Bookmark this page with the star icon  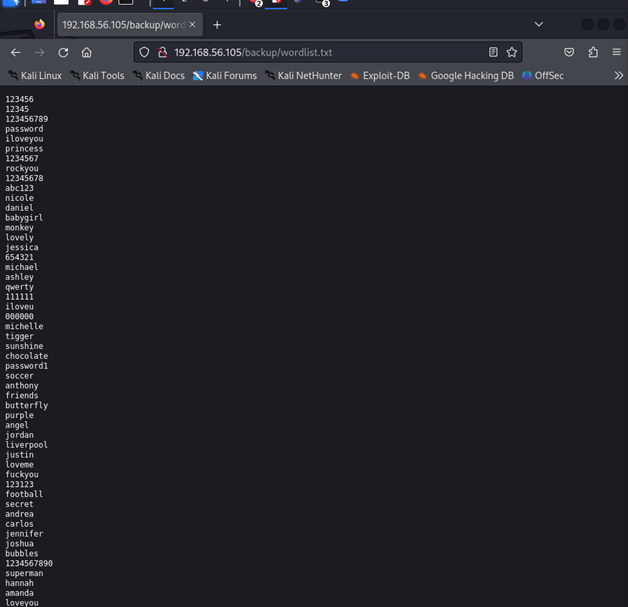(512, 52)
